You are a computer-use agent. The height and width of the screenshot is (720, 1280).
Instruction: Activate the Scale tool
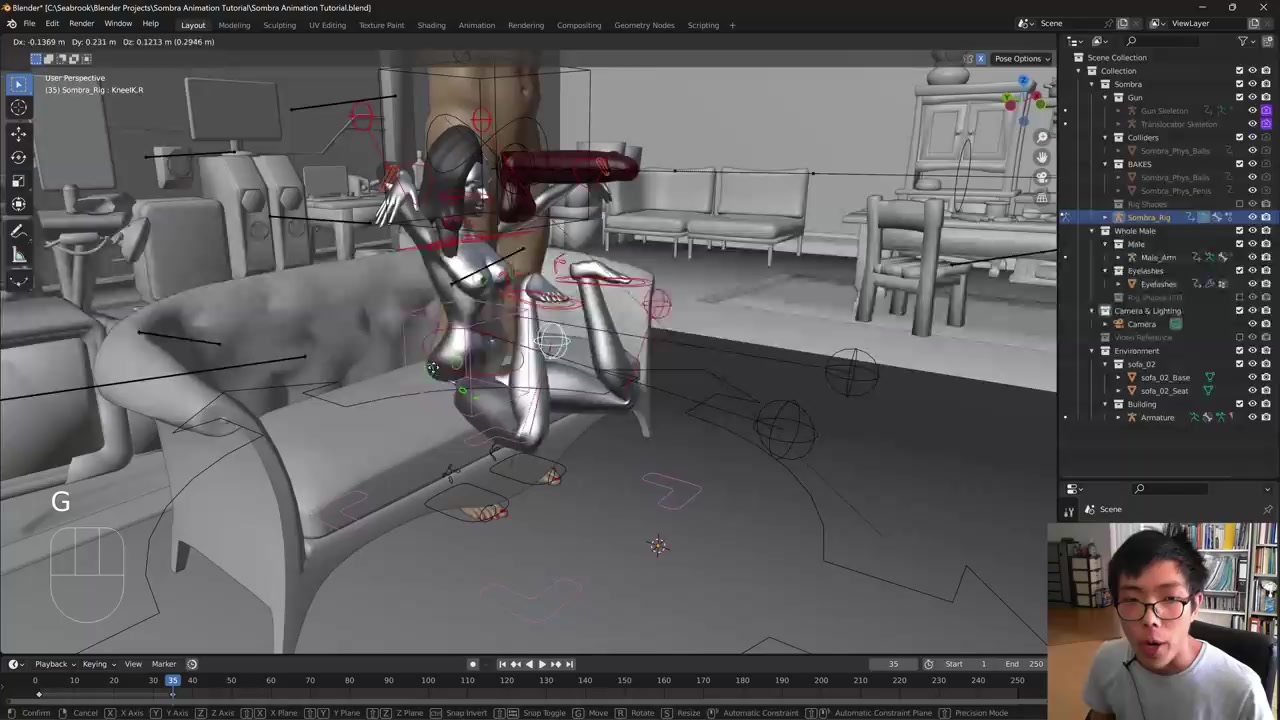tap(18, 181)
